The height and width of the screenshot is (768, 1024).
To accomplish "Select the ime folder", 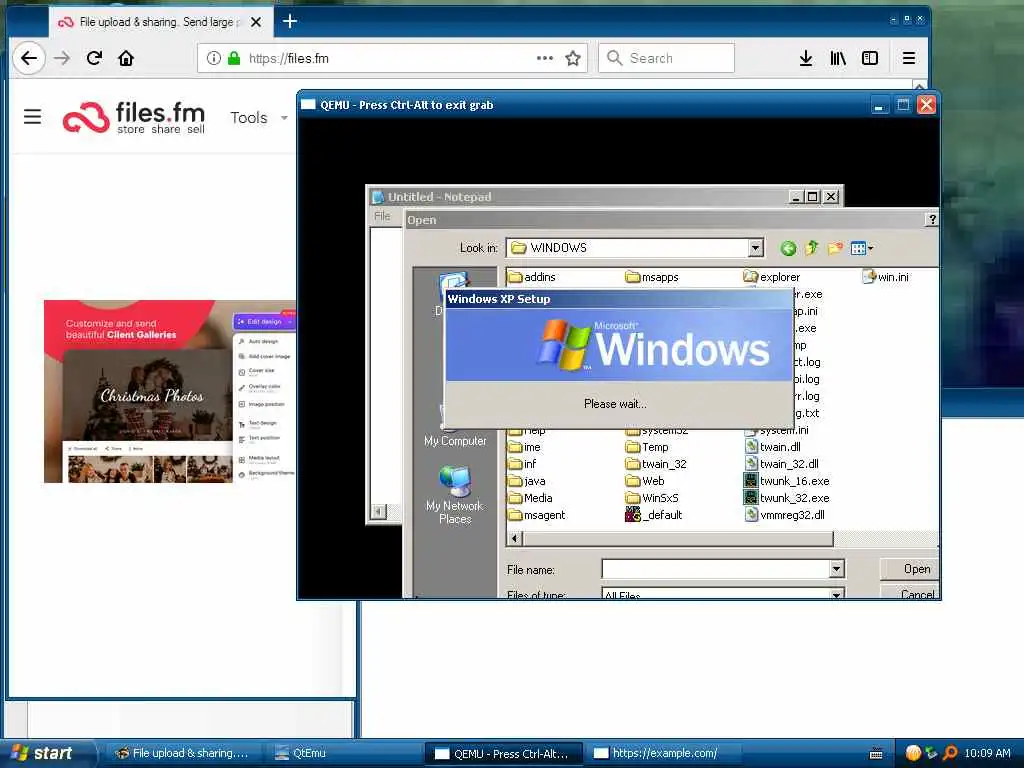I will 524,447.
